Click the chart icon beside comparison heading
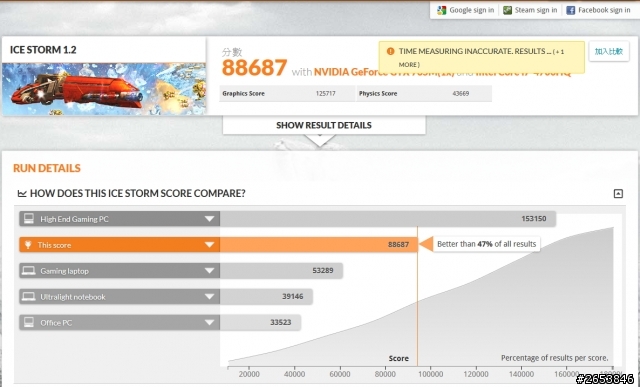The width and height of the screenshot is (640, 387). [22, 194]
